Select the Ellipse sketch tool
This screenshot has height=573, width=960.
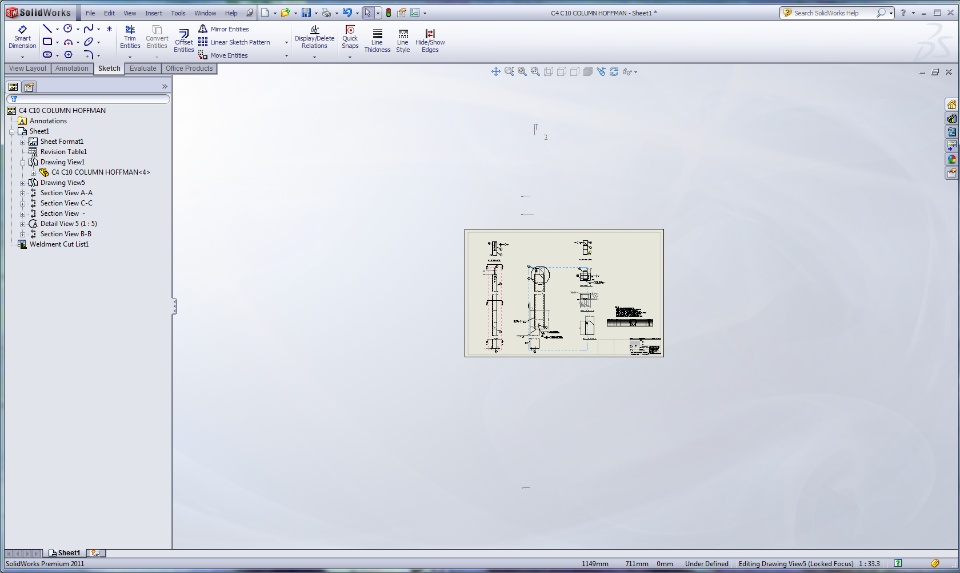89,42
